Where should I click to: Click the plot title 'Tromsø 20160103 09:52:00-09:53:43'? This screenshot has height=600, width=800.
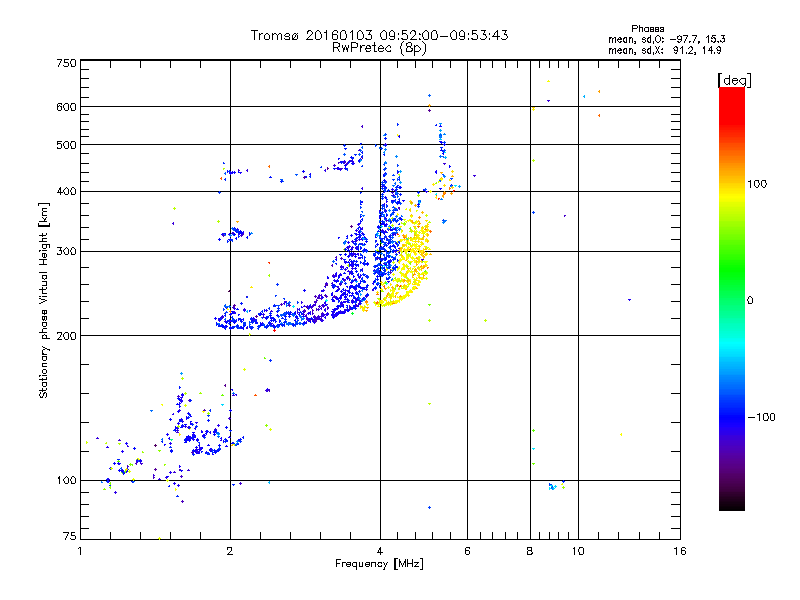379,35
